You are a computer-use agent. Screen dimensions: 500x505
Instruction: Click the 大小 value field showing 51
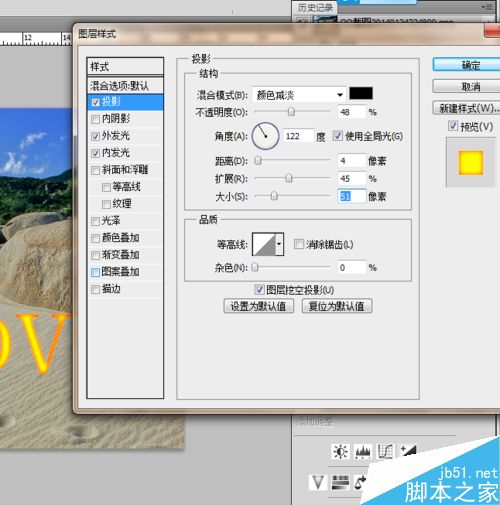[x=352, y=196]
